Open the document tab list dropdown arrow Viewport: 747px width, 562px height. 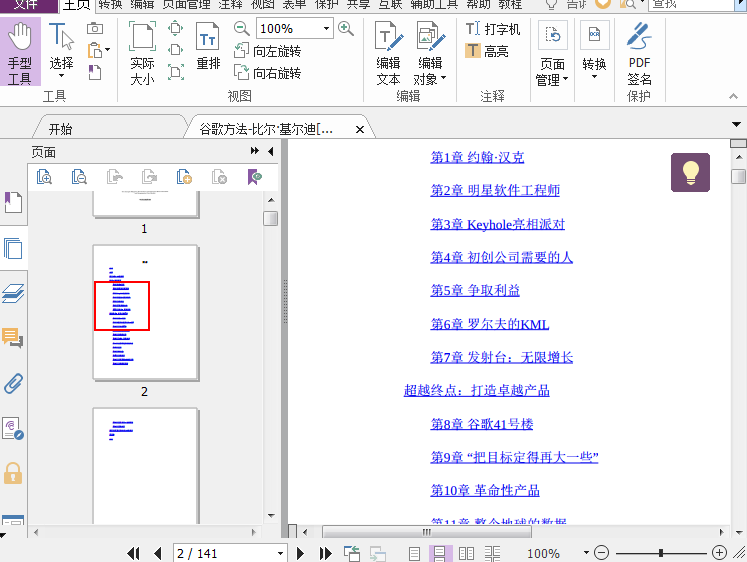[x=737, y=125]
